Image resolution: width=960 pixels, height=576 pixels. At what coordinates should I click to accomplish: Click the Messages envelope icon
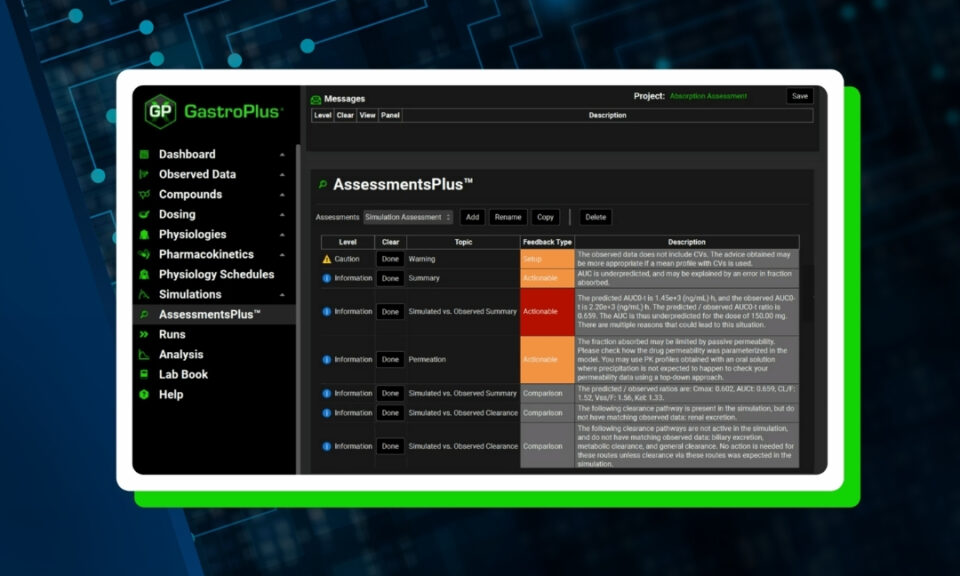coord(316,99)
